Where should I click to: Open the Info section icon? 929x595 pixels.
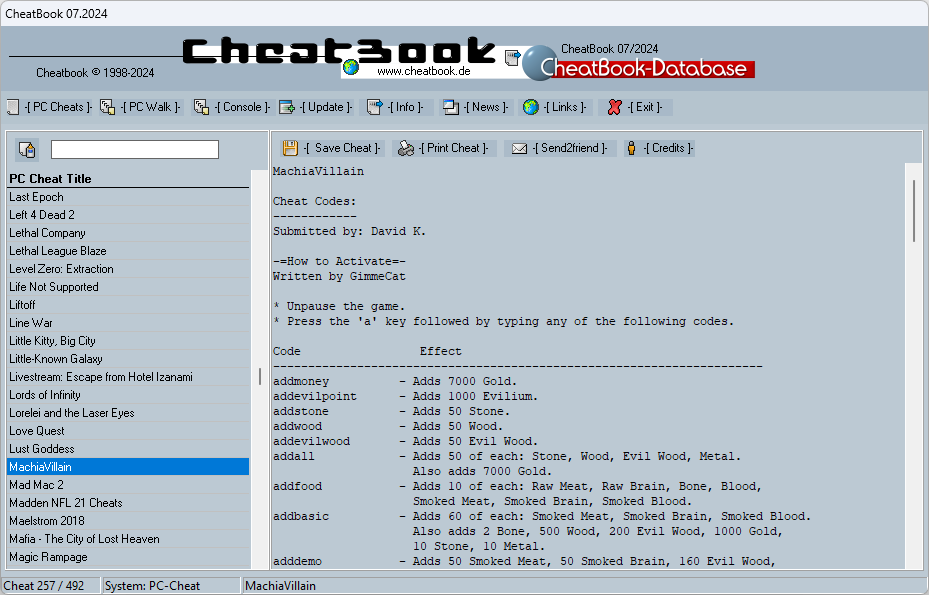(x=373, y=107)
